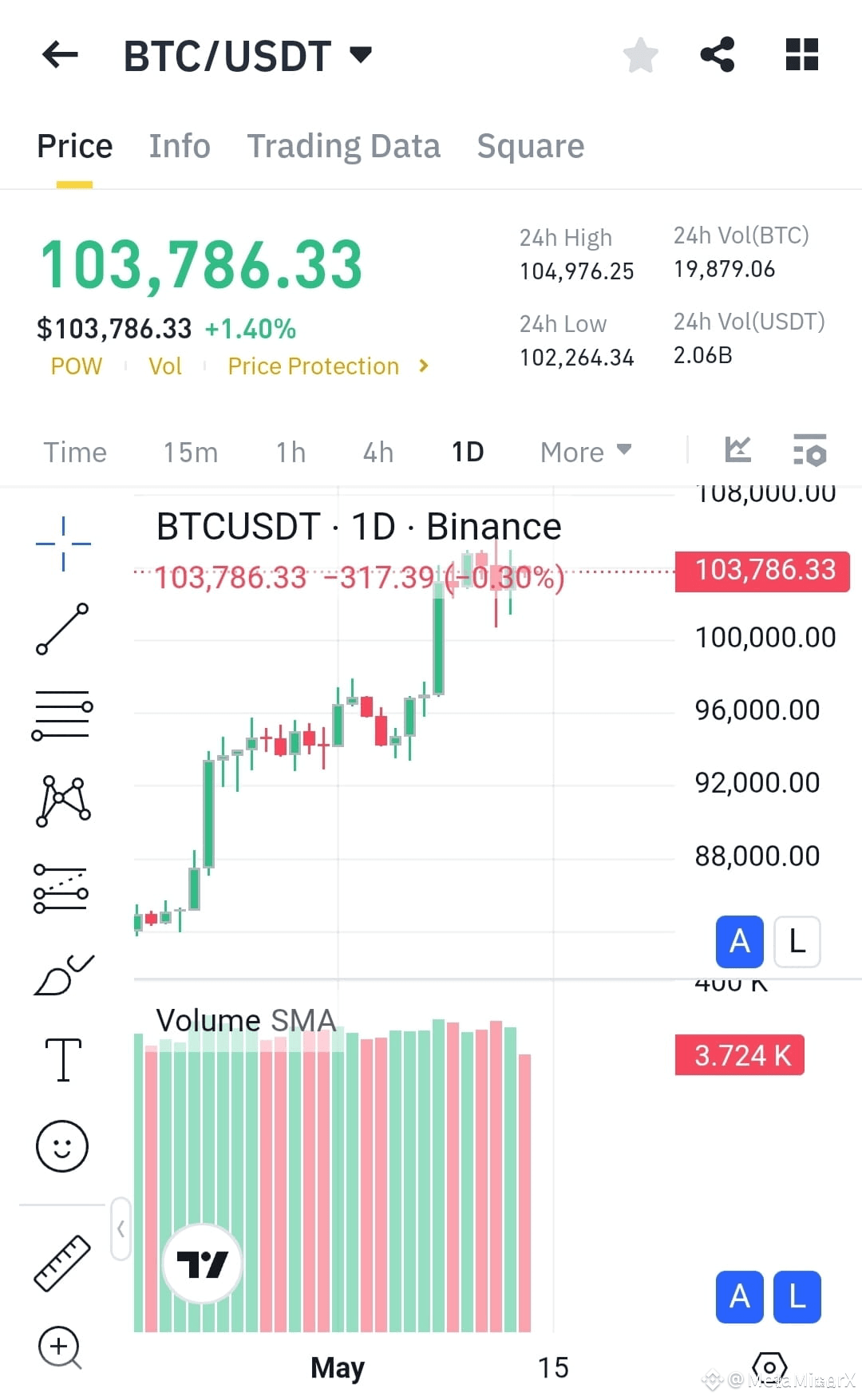Select the 1h chart interval
The height and width of the screenshot is (1400, 862).
point(291,453)
